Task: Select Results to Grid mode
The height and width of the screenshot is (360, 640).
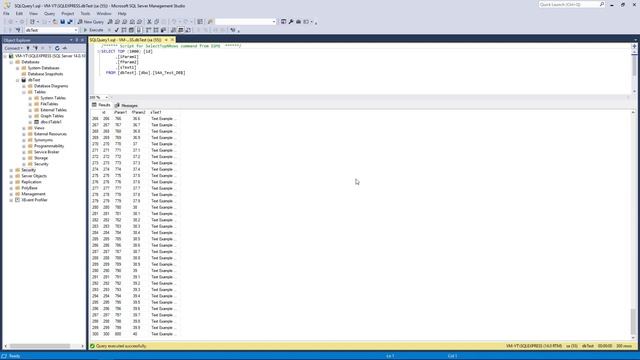Action: pyautogui.click(x=181, y=30)
